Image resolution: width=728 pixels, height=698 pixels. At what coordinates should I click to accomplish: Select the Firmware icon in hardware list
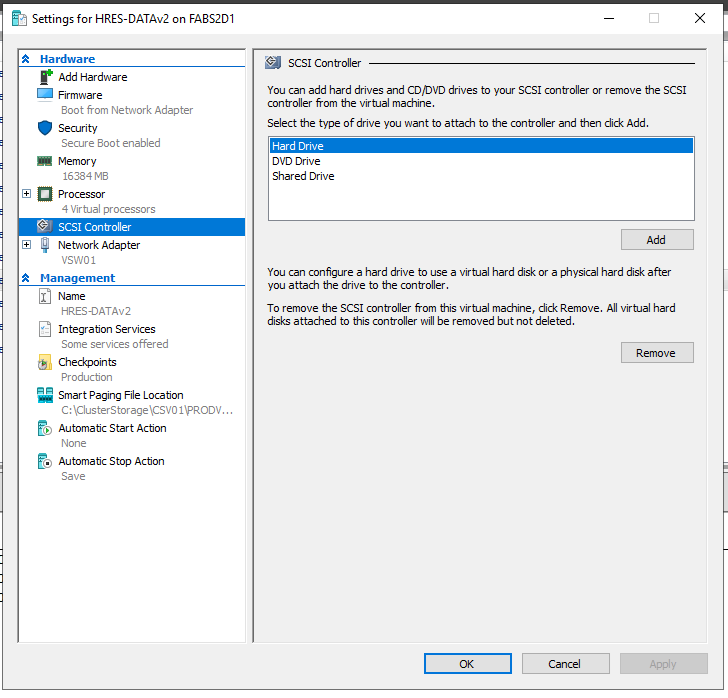tap(45, 95)
